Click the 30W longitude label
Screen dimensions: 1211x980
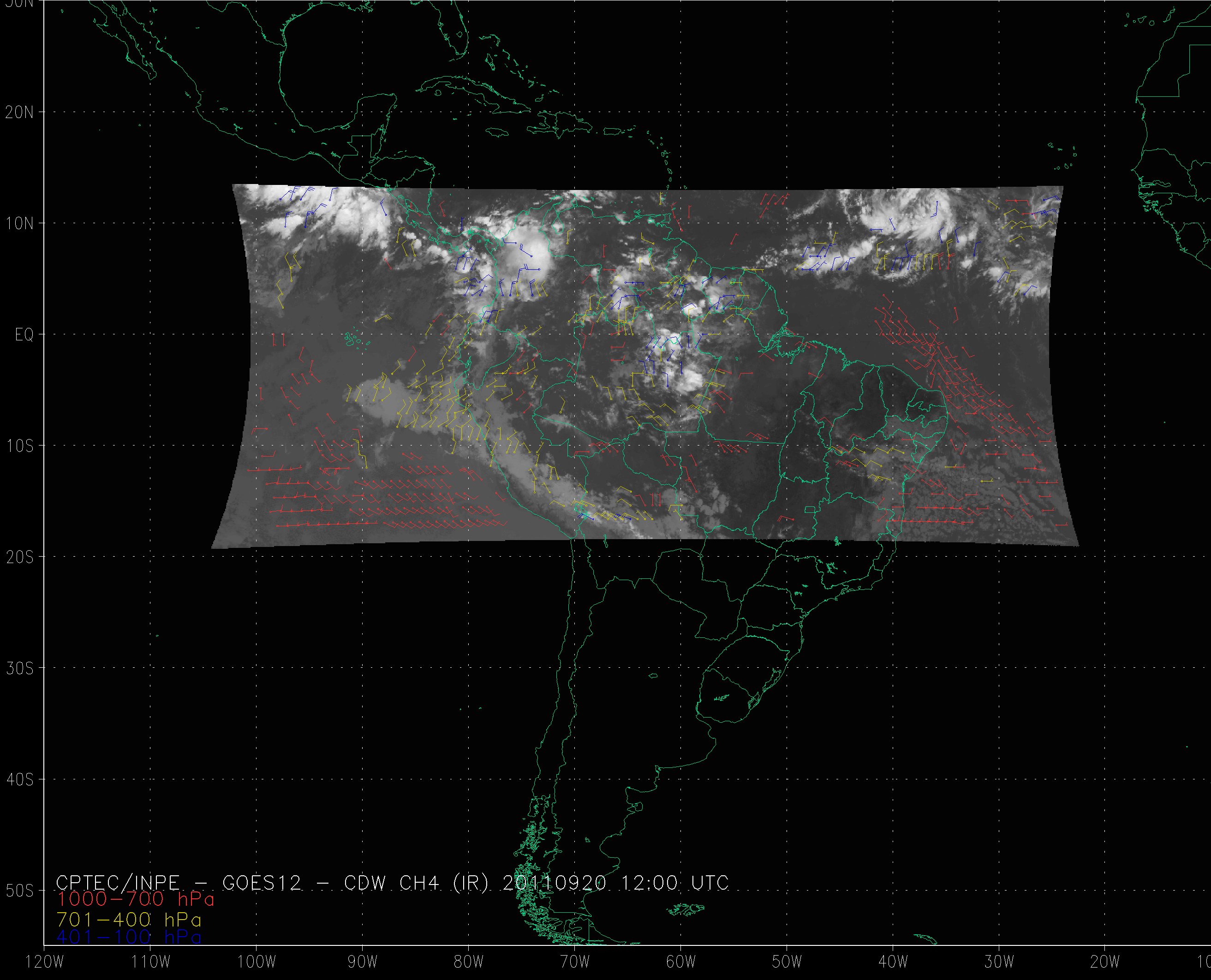[x=999, y=962]
